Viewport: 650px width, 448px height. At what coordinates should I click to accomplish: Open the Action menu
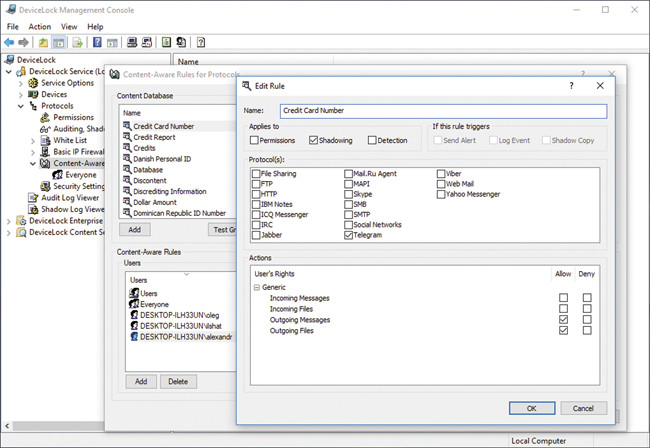pos(40,26)
